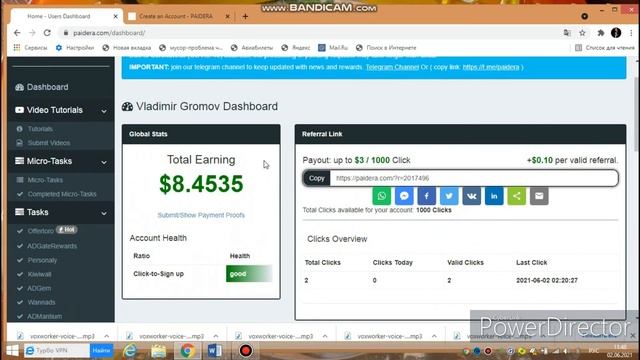Viewport: 640px width, 360px height.
Task: Open Kiwiwall task in sidebar
Action: click(x=39, y=274)
